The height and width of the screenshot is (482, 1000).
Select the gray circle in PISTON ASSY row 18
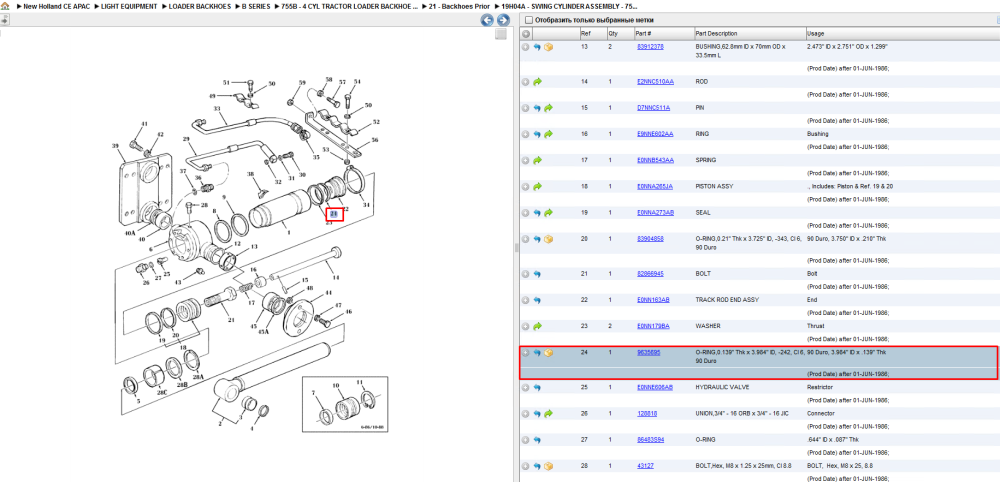(x=526, y=187)
